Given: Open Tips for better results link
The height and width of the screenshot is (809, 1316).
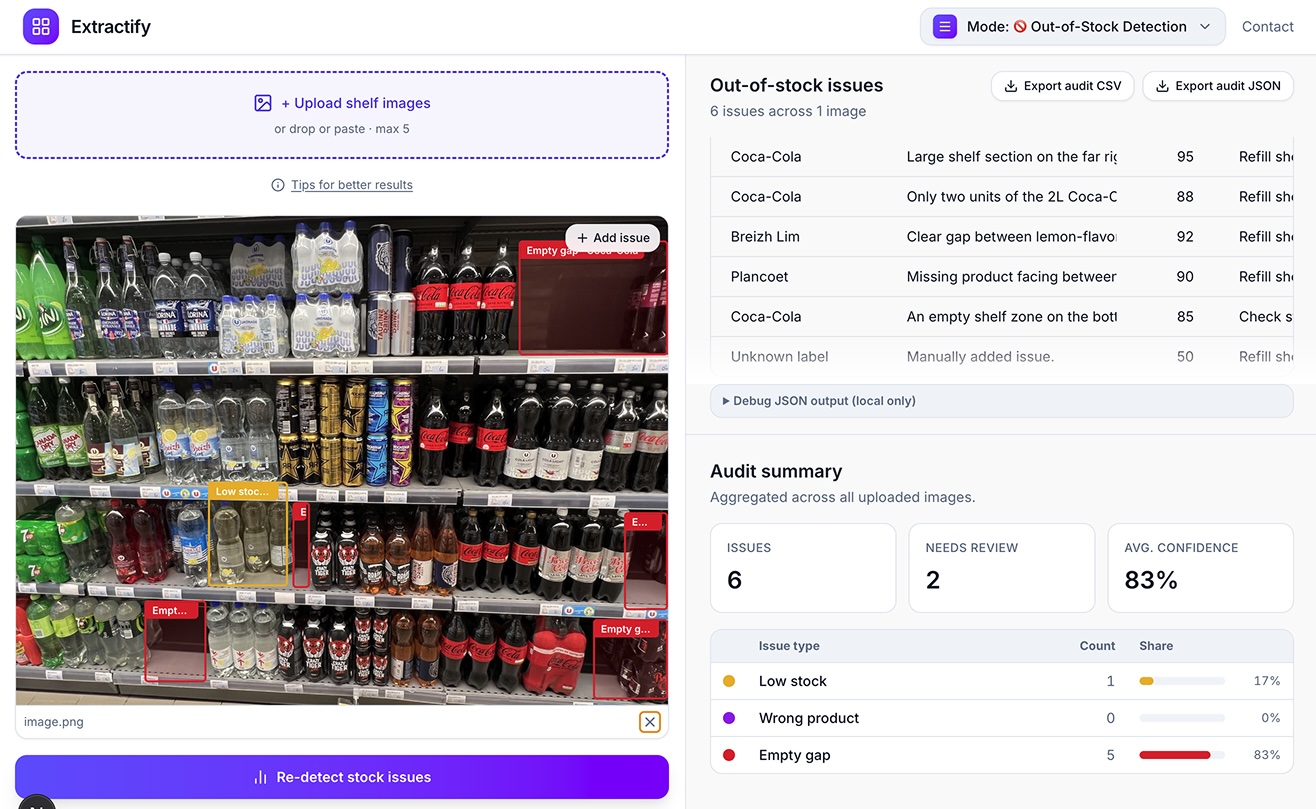Looking at the screenshot, I should 352,185.
